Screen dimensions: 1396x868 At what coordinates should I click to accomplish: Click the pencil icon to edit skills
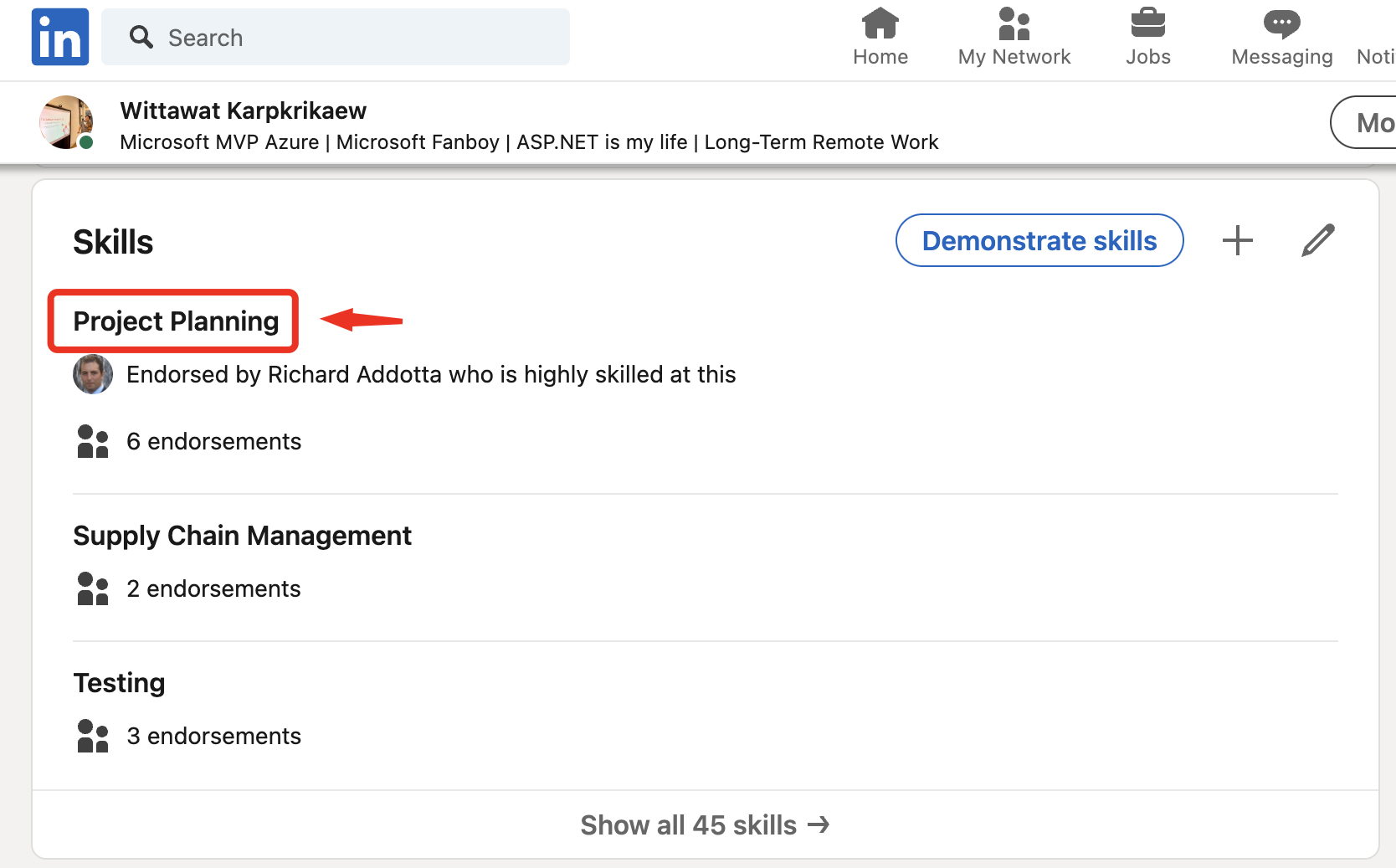coord(1317,240)
